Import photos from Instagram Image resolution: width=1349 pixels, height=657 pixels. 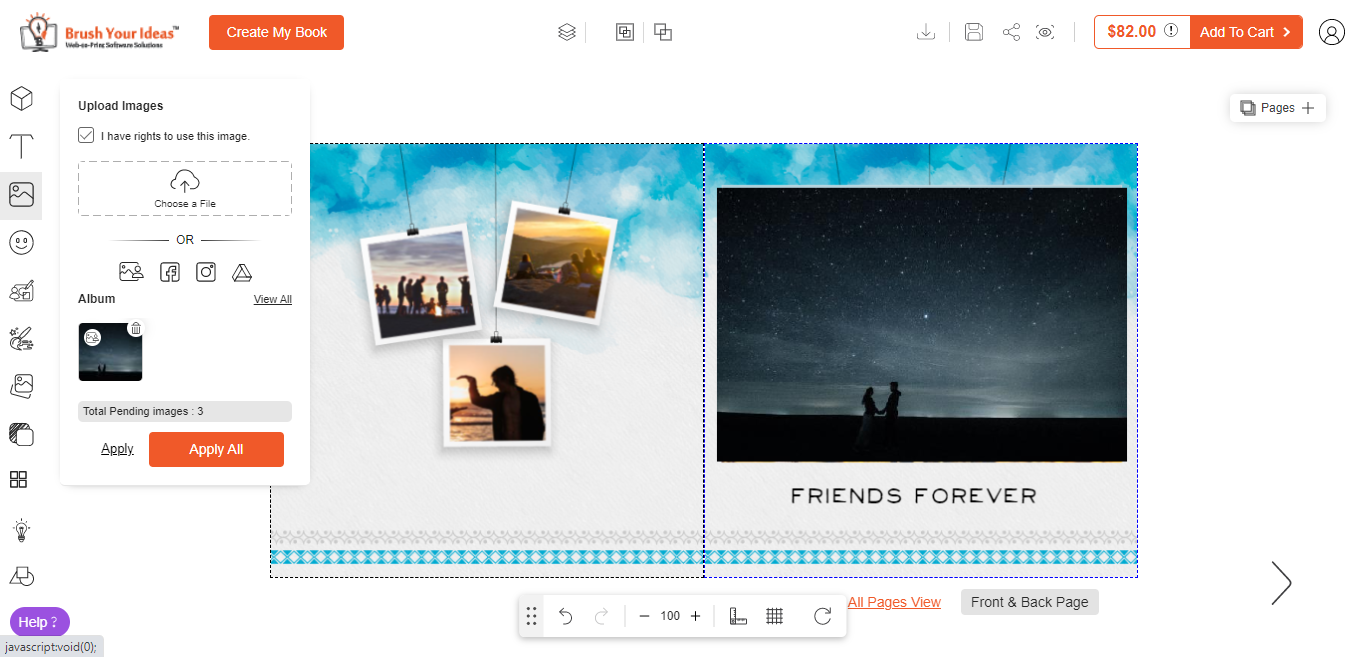tap(206, 271)
